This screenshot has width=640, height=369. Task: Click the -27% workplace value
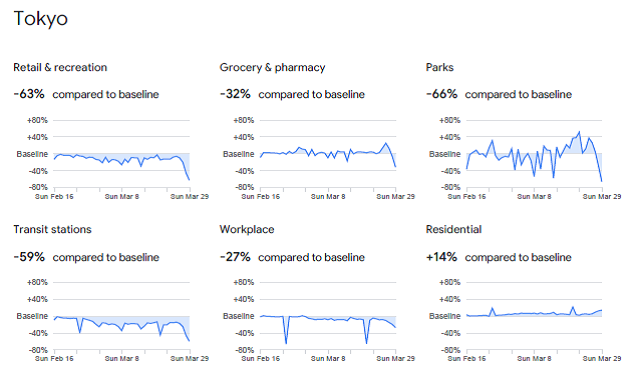click(235, 257)
